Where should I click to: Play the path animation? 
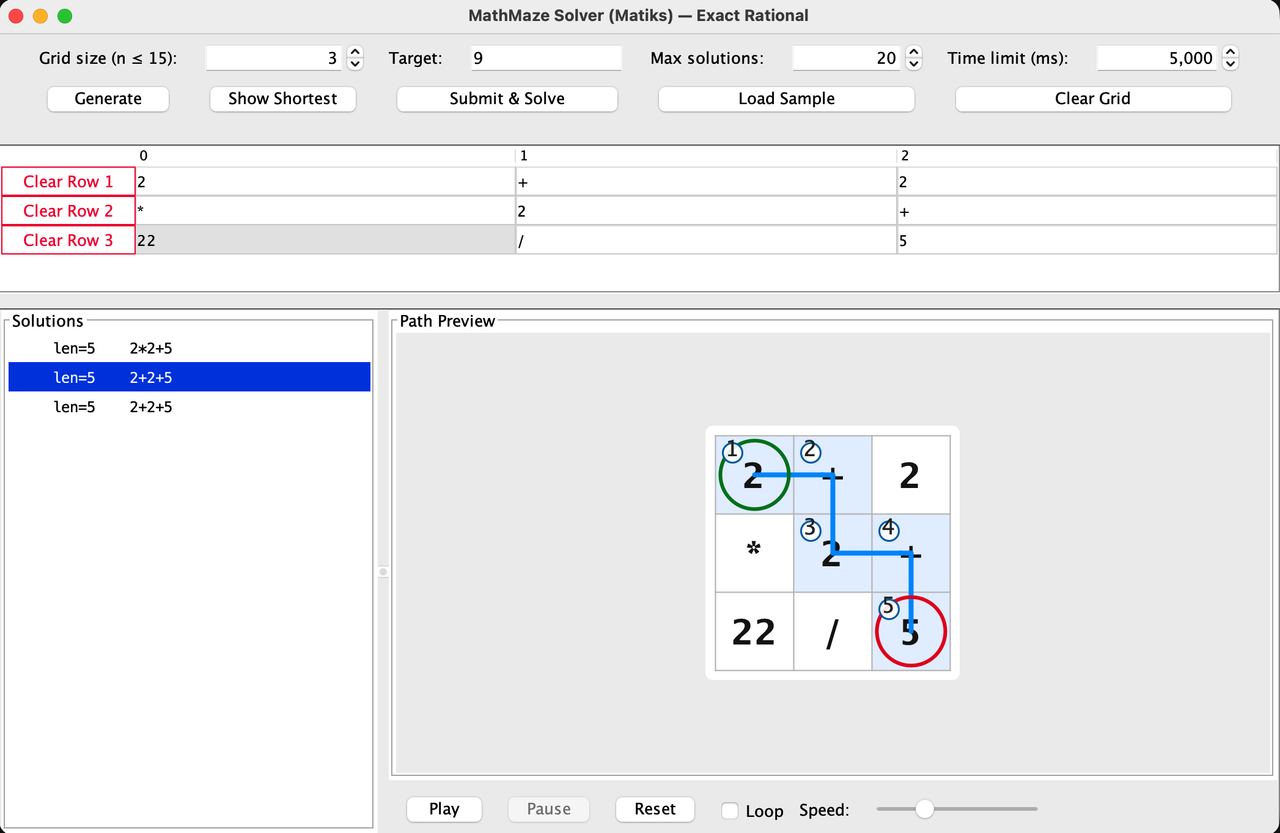coord(444,809)
